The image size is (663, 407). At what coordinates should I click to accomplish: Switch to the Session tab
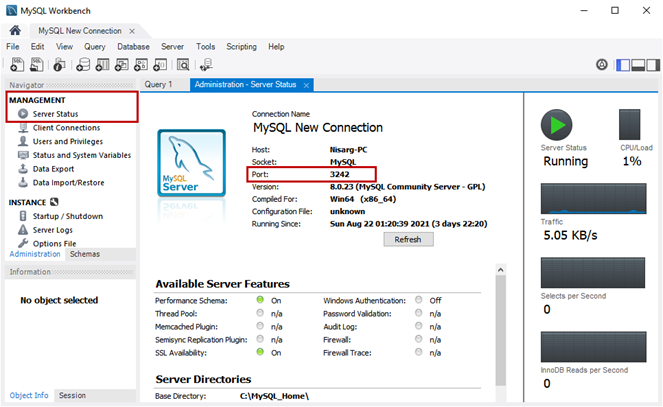(x=72, y=395)
